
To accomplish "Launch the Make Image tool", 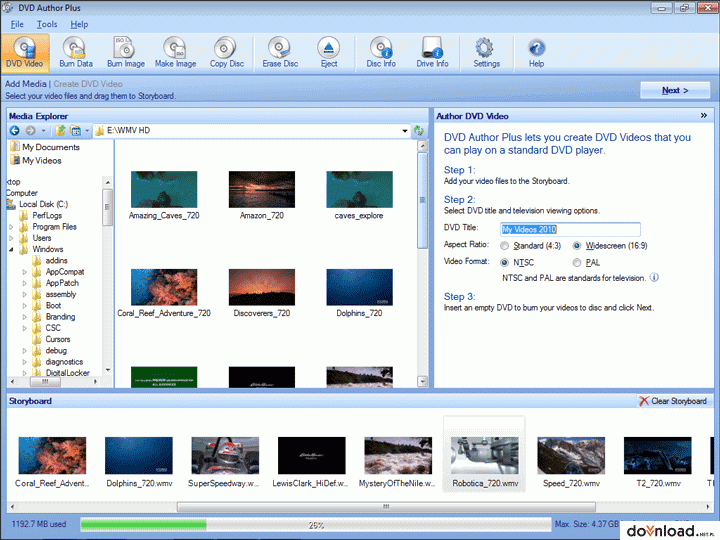I will click(175, 52).
